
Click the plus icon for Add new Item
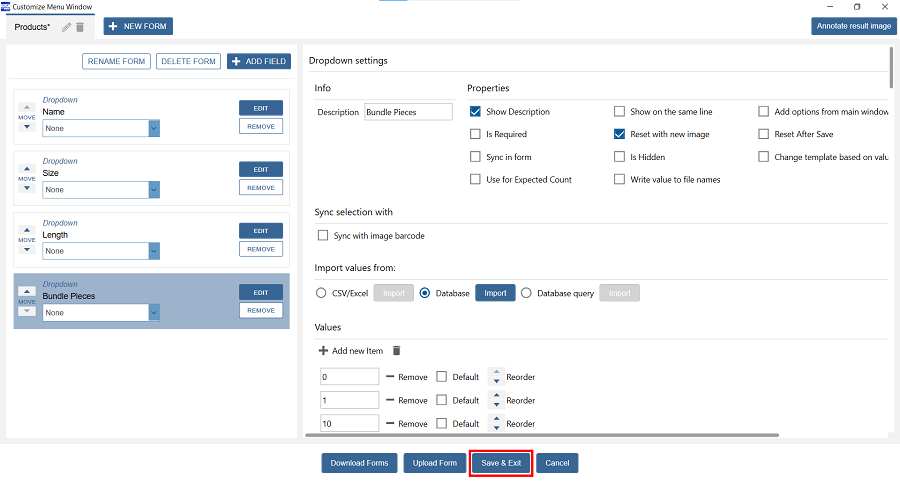[323, 351]
